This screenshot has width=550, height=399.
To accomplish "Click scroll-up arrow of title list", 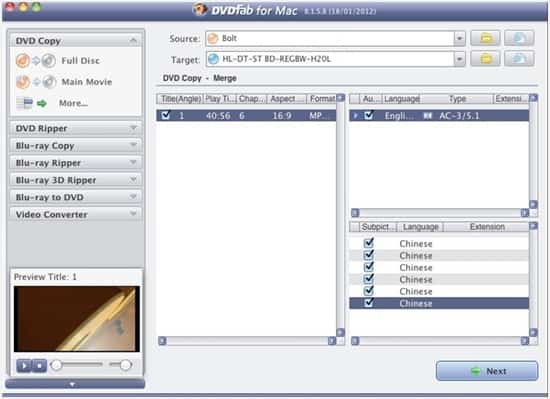I will [340, 98].
